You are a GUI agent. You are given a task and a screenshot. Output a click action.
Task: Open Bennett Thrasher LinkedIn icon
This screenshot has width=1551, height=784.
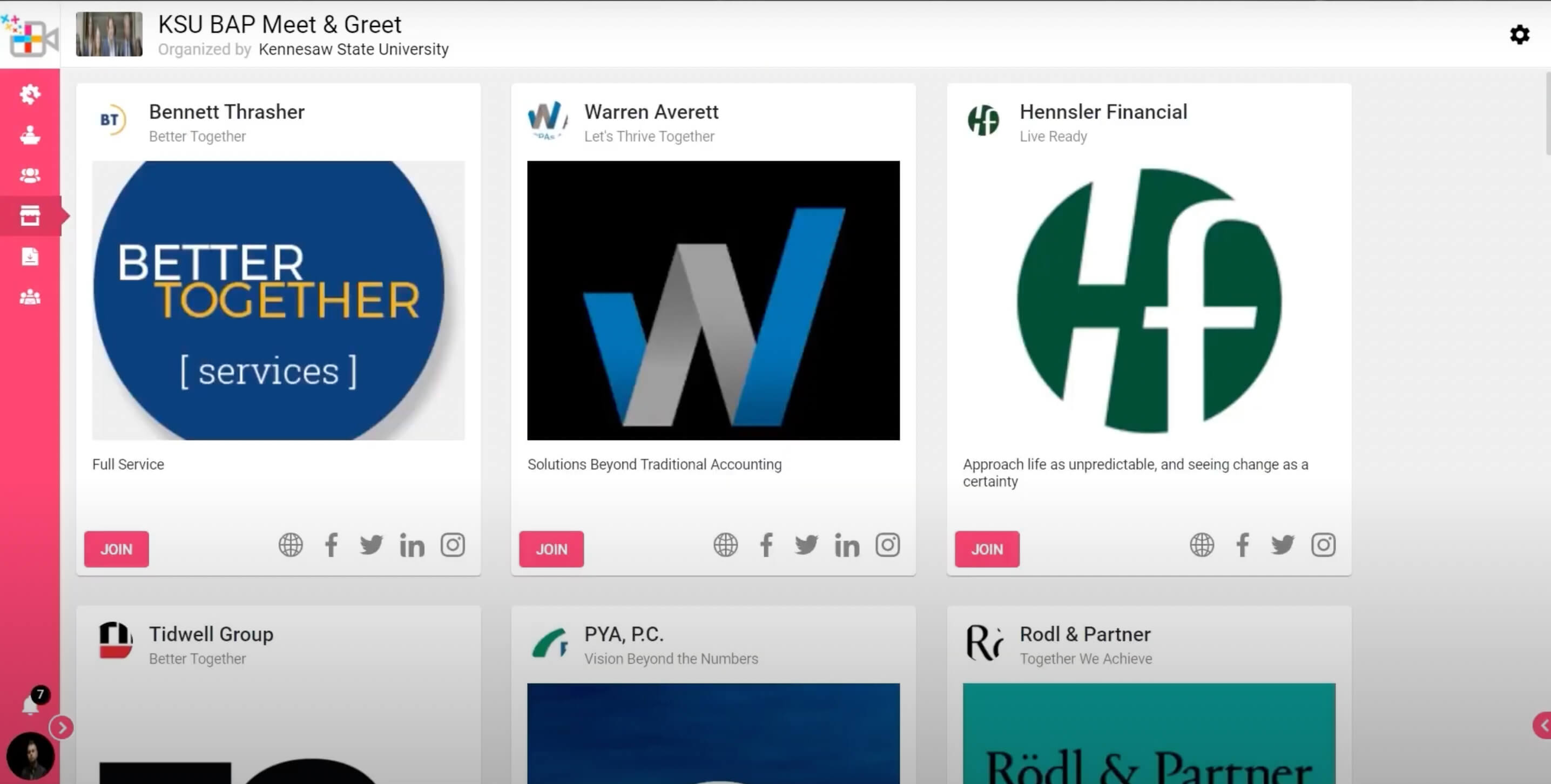[412, 545]
